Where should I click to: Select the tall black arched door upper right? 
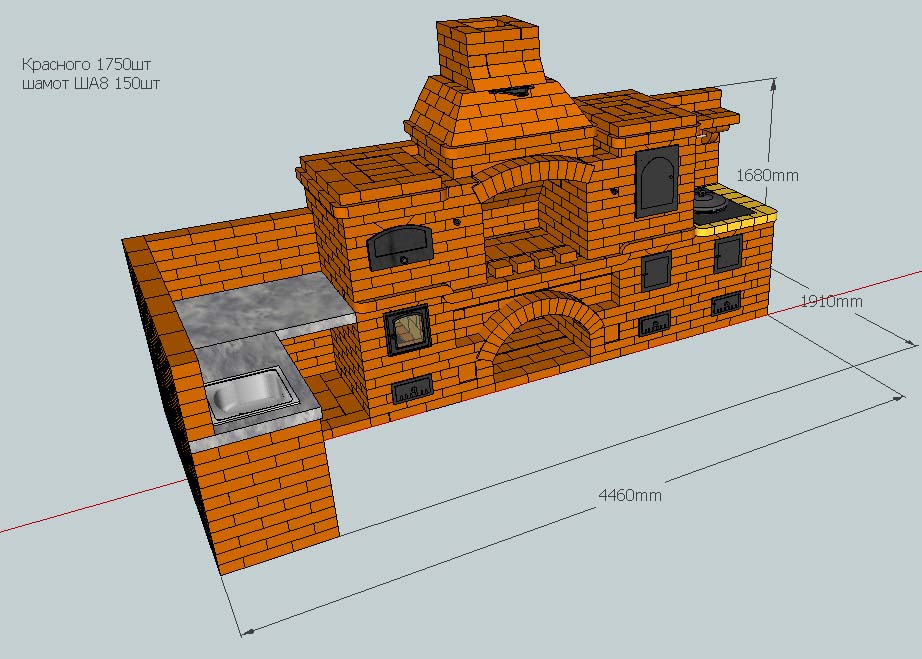(656, 179)
